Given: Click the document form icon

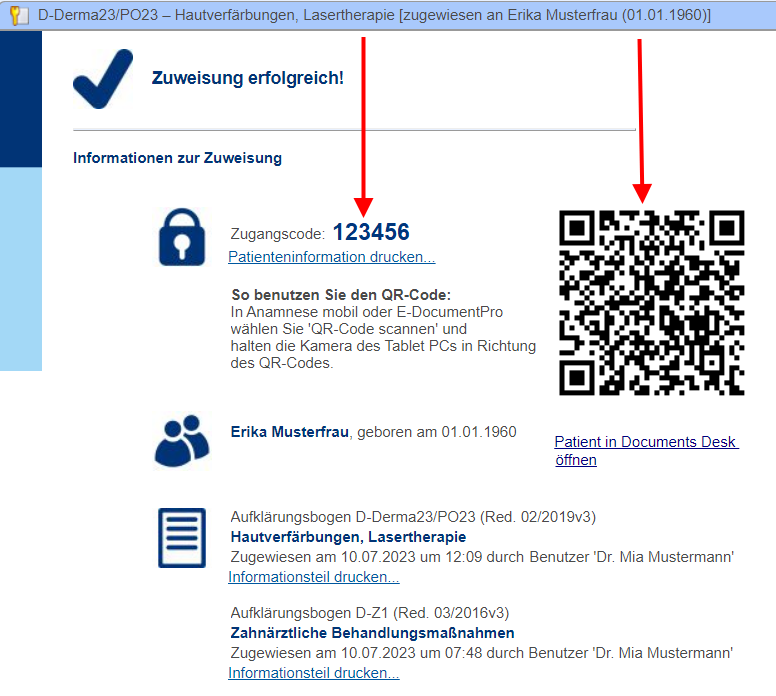Looking at the screenshot, I should click(182, 538).
